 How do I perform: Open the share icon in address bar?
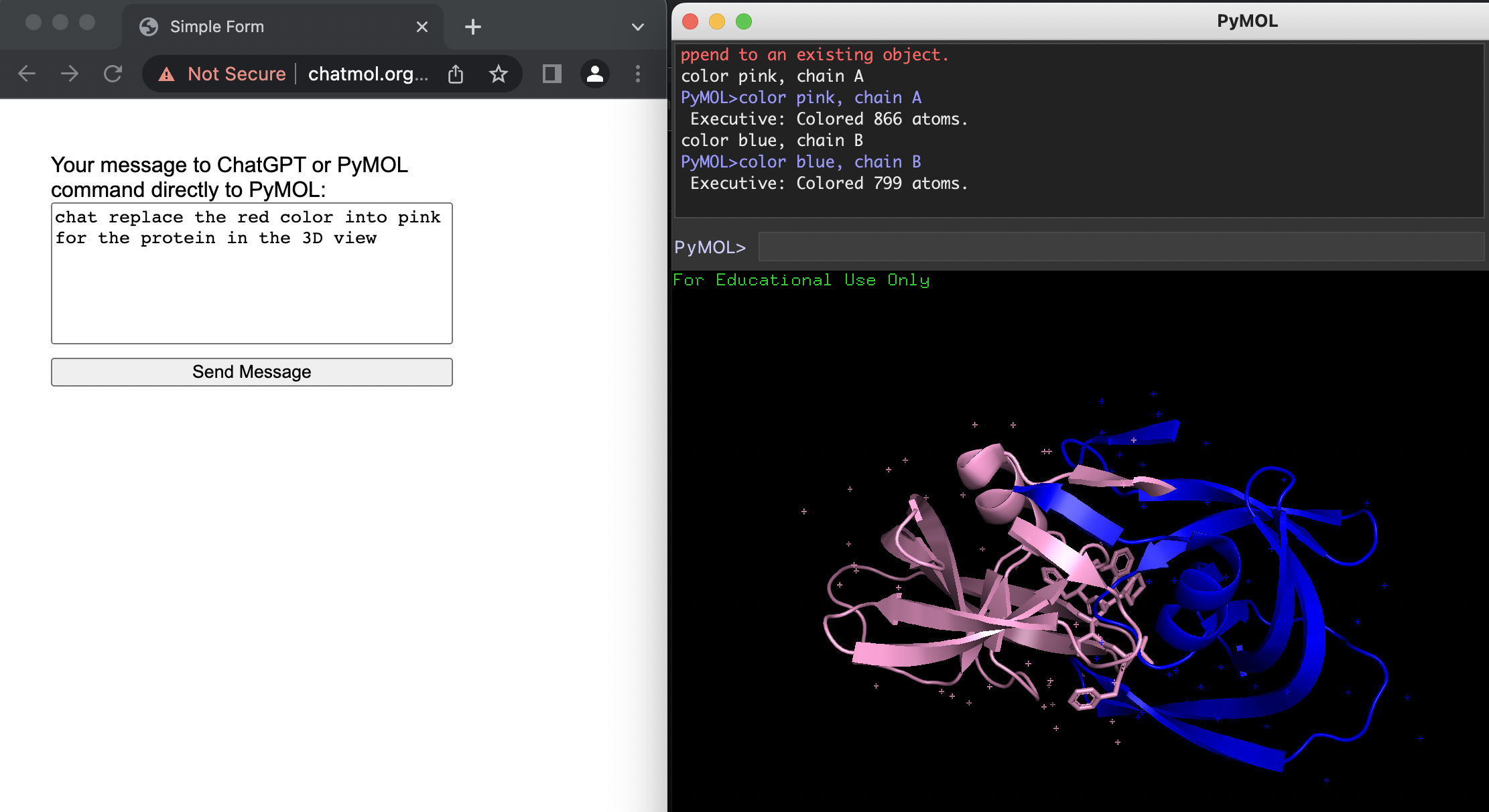click(456, 74)
